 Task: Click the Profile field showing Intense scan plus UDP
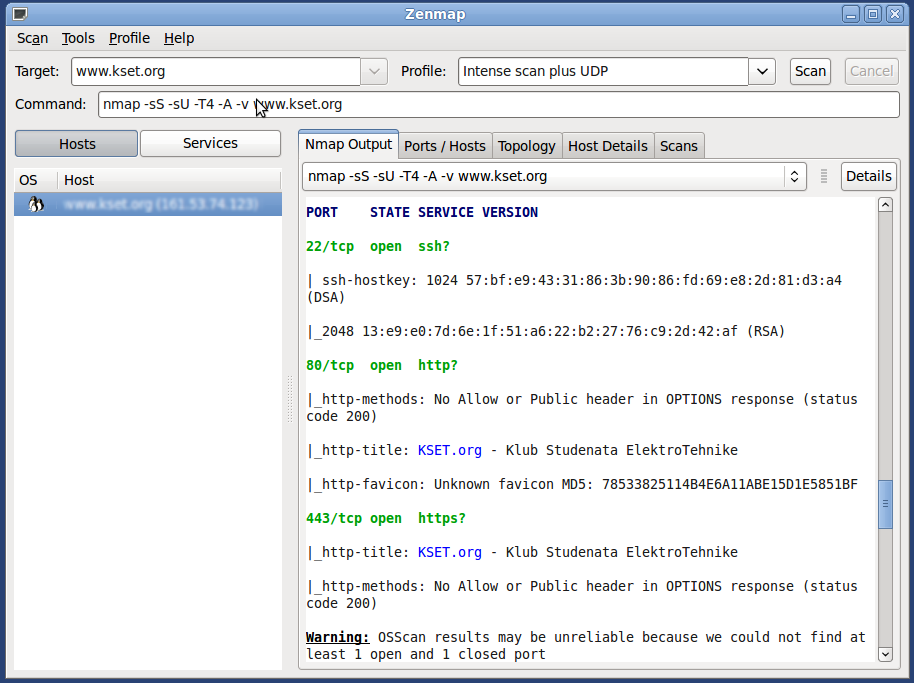(x=603, y=71)
